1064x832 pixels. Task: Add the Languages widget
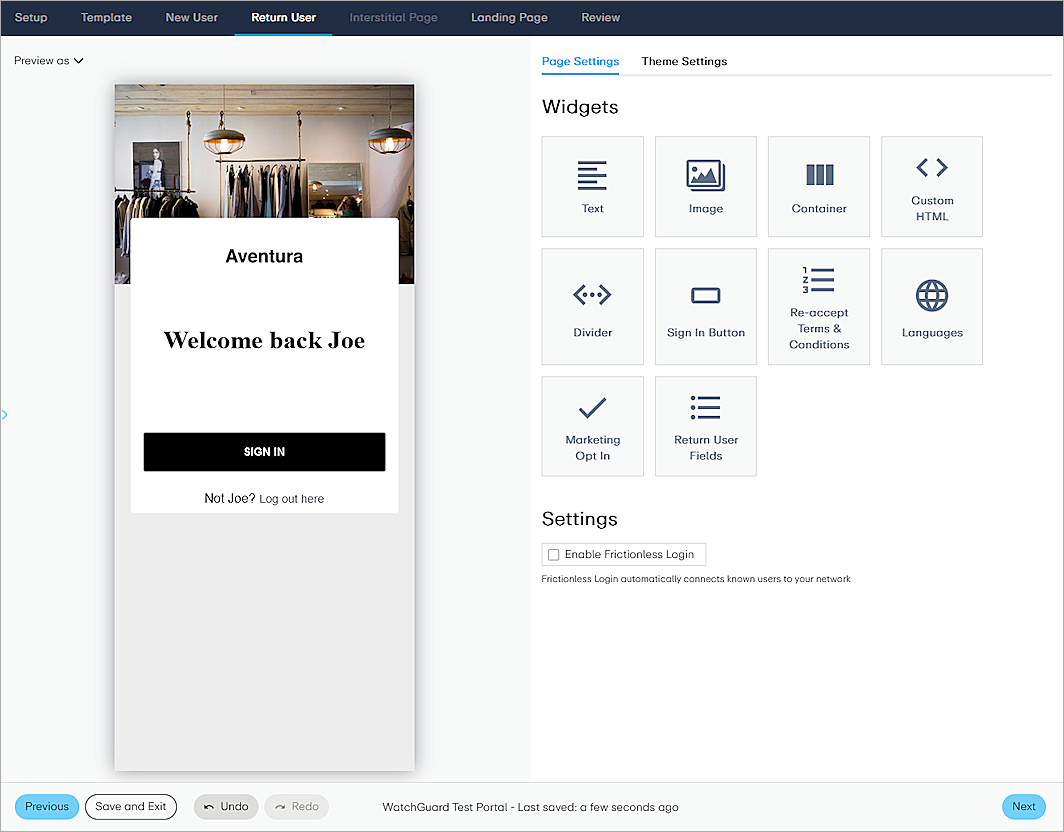pos(931,306)
